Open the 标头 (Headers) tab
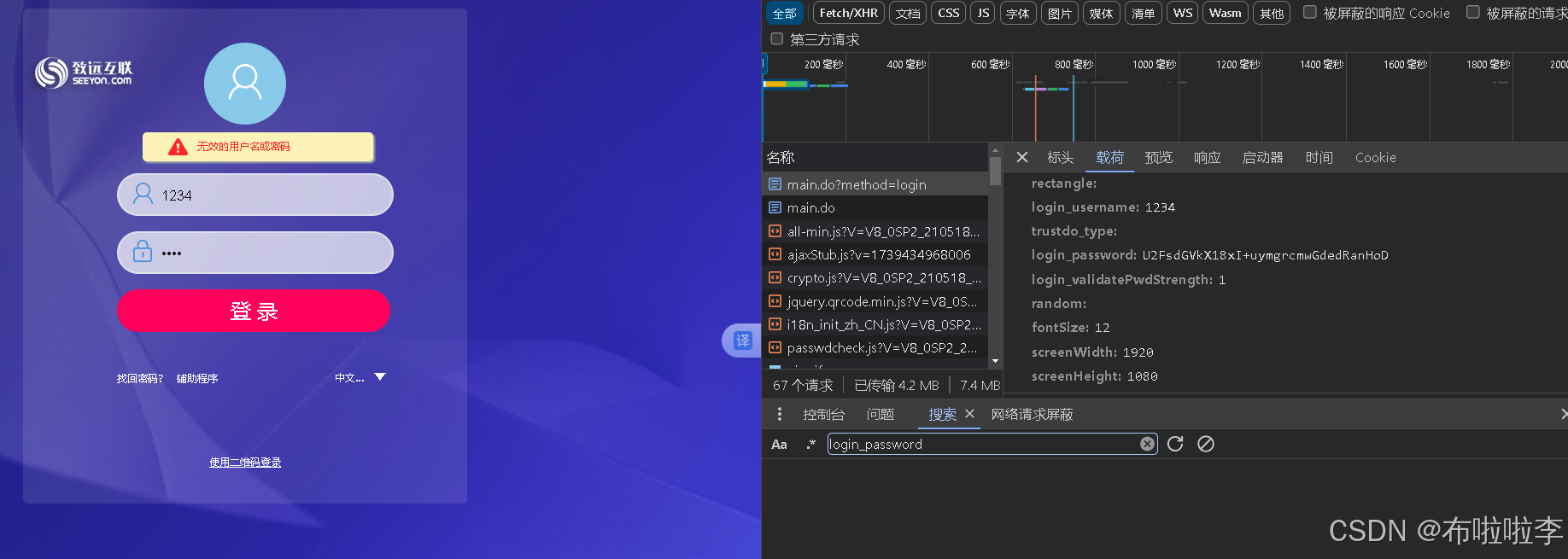This screenshot has height=559, width=1568. coord(1060,157)
